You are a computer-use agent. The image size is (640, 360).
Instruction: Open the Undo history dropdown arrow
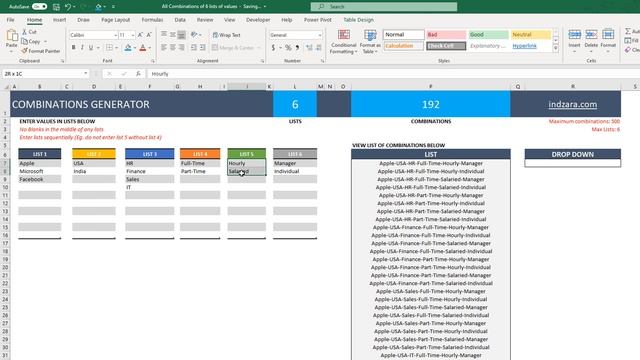(x=74, y=7)
